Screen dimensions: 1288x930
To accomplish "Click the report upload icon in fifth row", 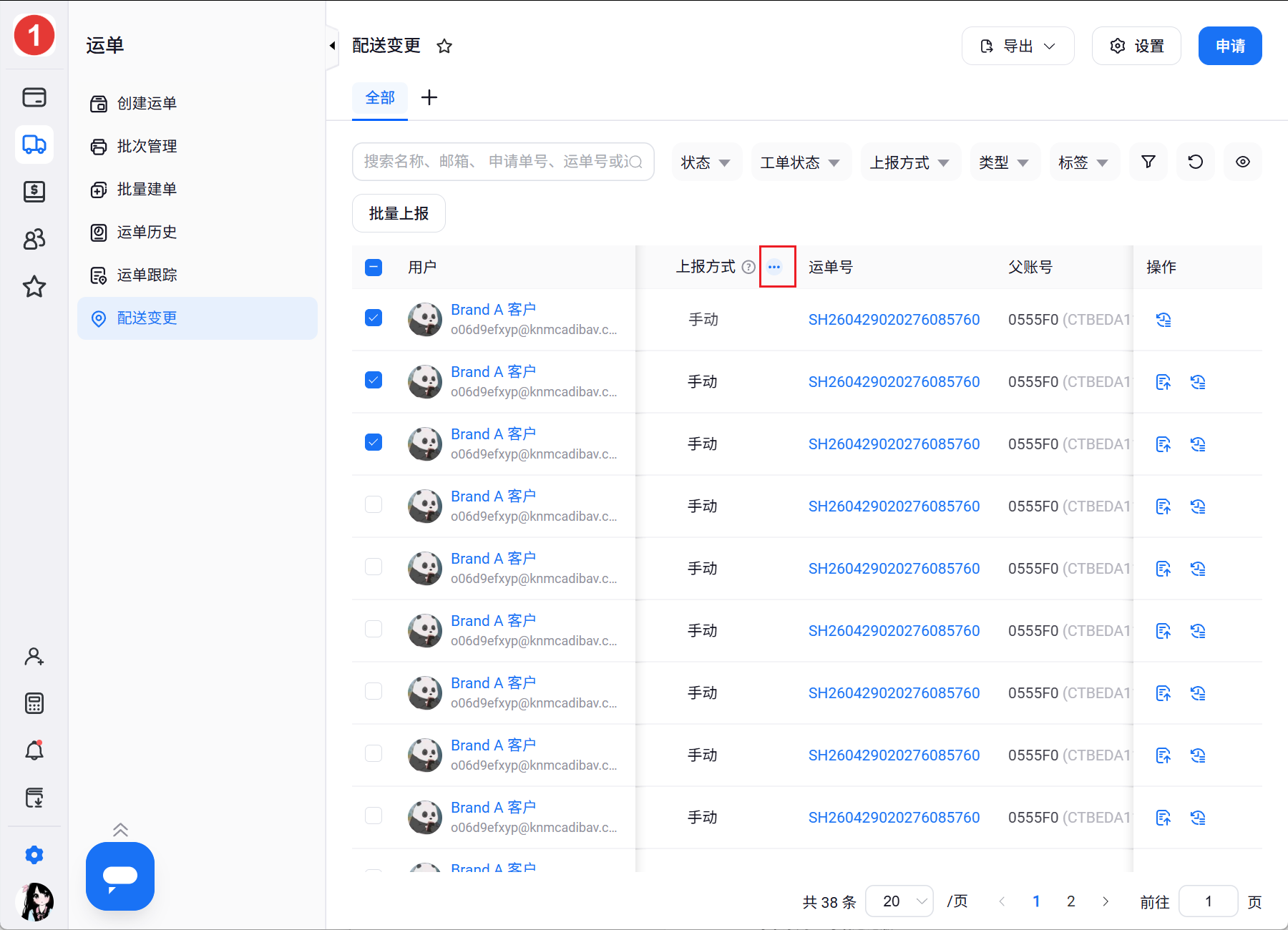I will coord(1163,569).
